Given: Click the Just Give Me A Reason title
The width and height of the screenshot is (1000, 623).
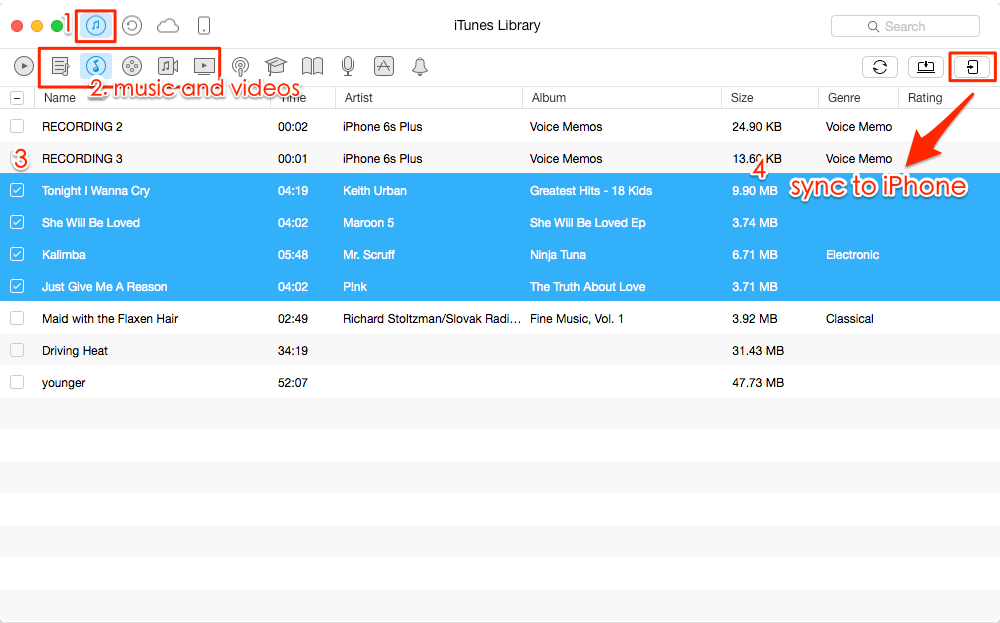Looking at the screenshot, I should tap(105, 287).
